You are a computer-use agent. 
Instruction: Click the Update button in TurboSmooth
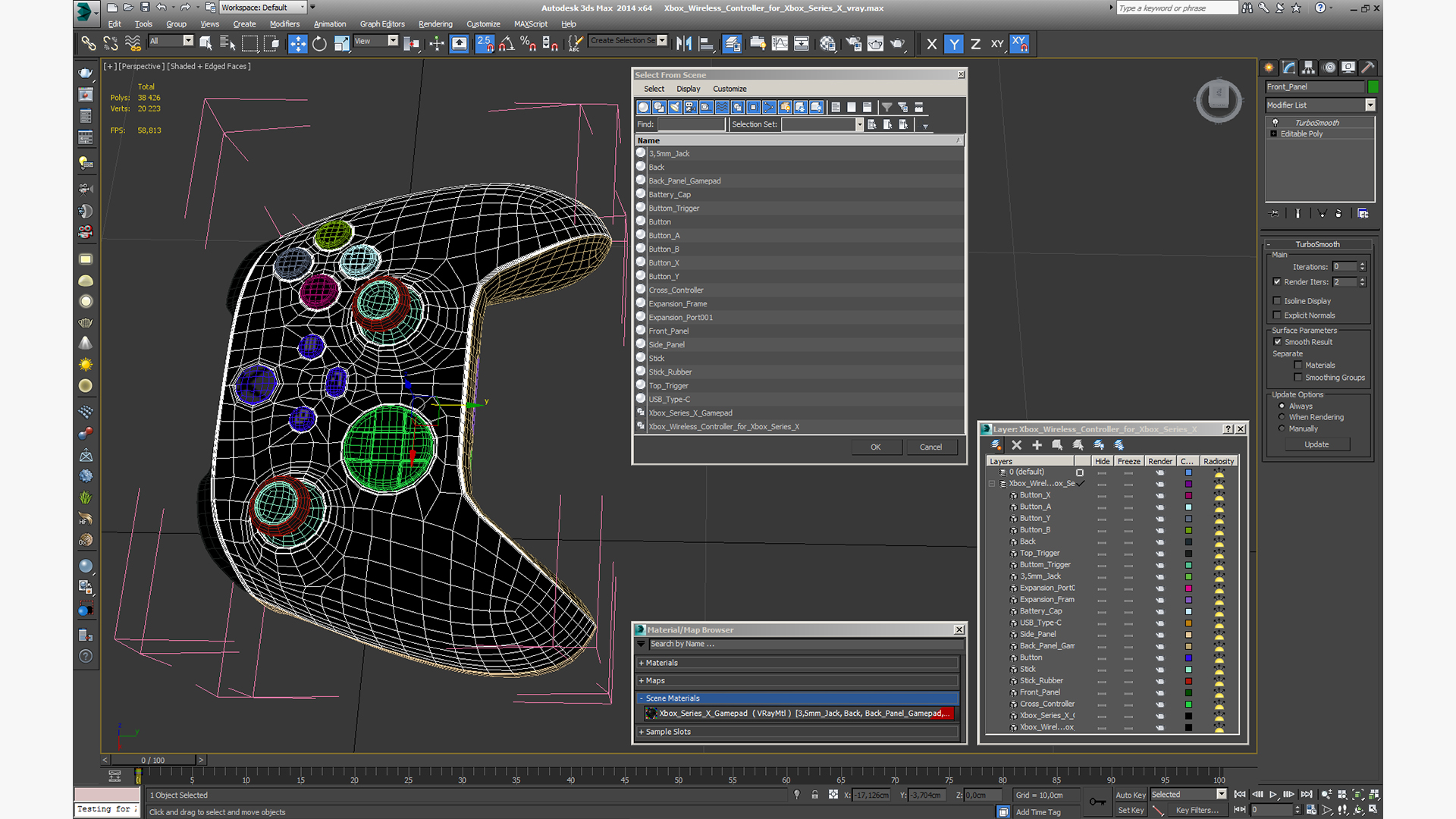[1316, 444]
